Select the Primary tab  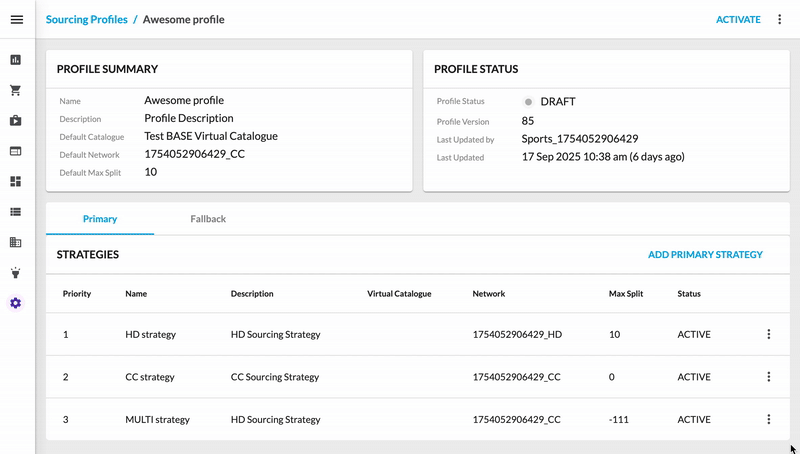[100, 219]
